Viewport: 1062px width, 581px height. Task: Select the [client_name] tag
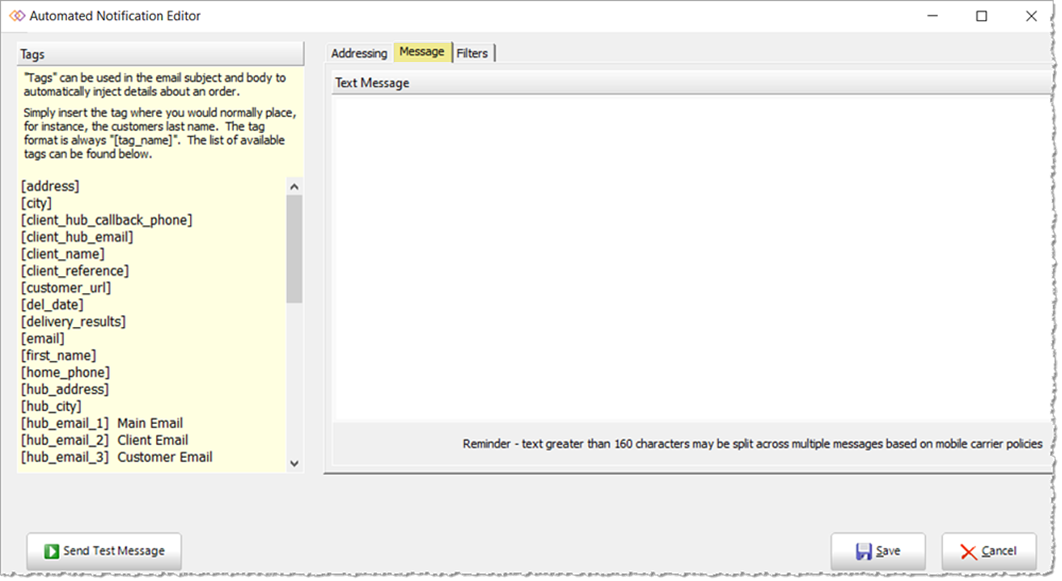63,253
